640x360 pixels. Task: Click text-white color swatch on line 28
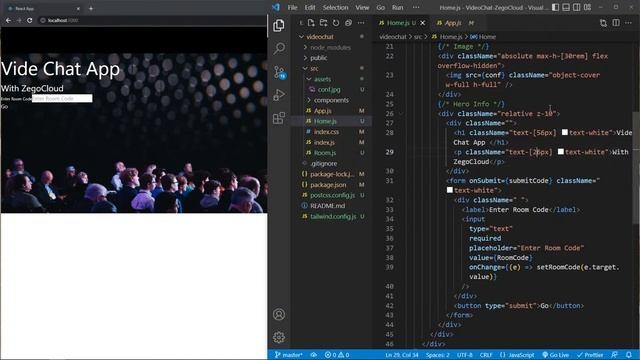coord(564,132)
